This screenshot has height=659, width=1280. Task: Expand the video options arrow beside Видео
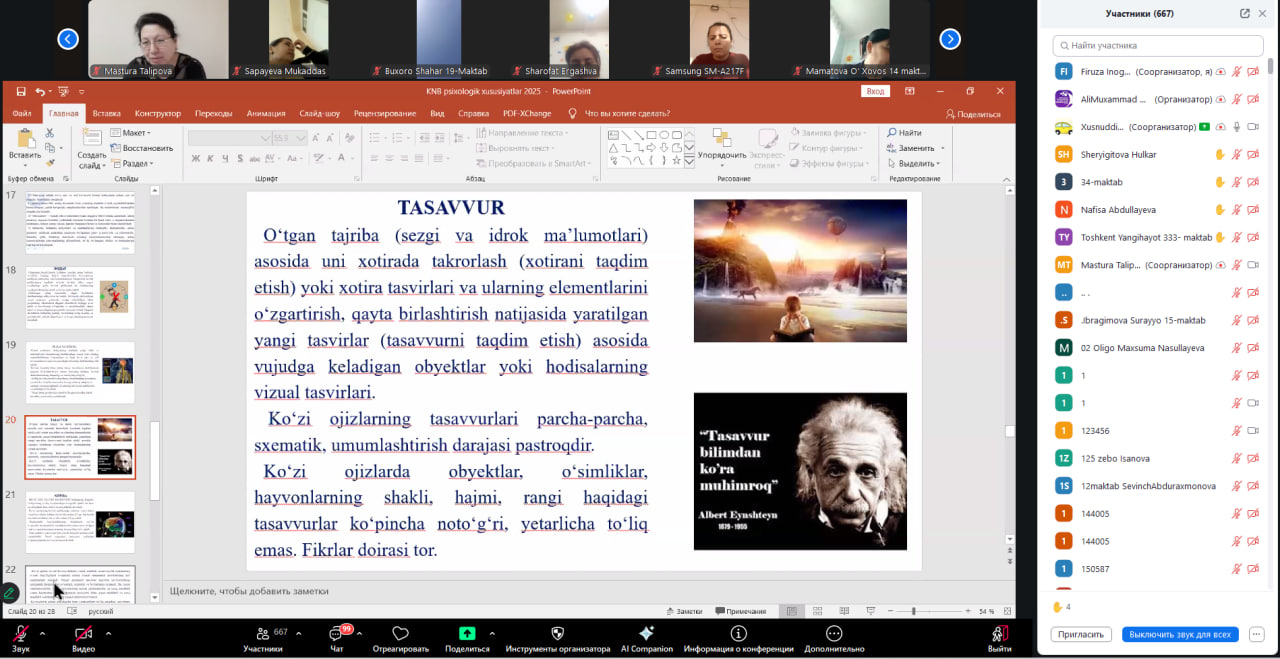pos(108,633)
